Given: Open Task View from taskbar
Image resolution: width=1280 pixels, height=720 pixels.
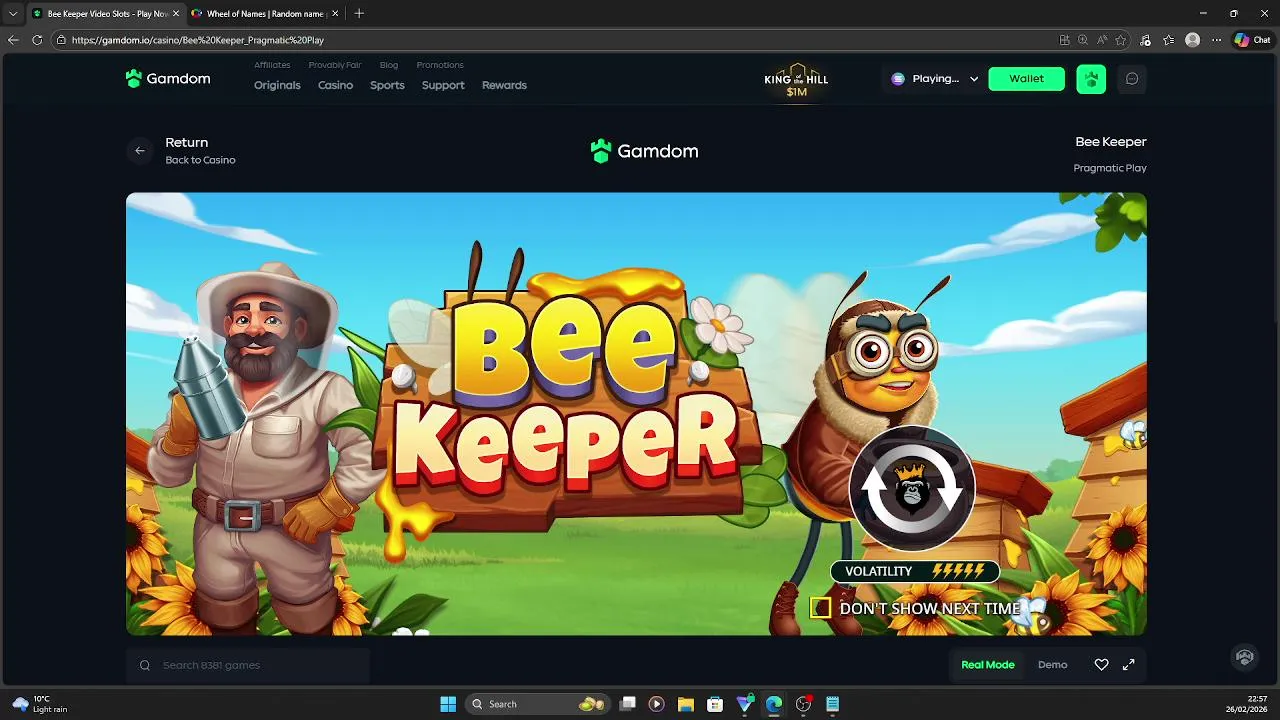Looking at the screenshot, I should 627,704.
